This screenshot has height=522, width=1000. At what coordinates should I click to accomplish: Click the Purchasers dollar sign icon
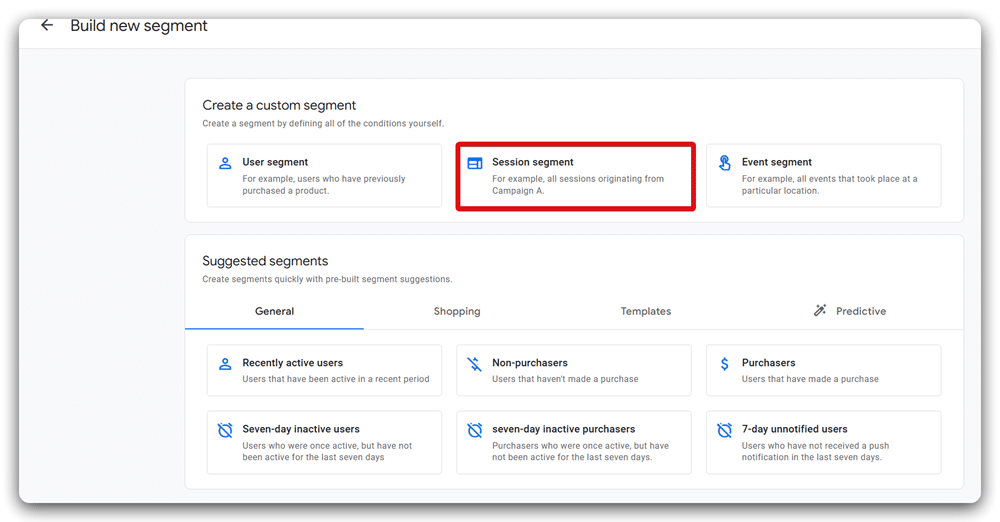(x=724, y=364)
